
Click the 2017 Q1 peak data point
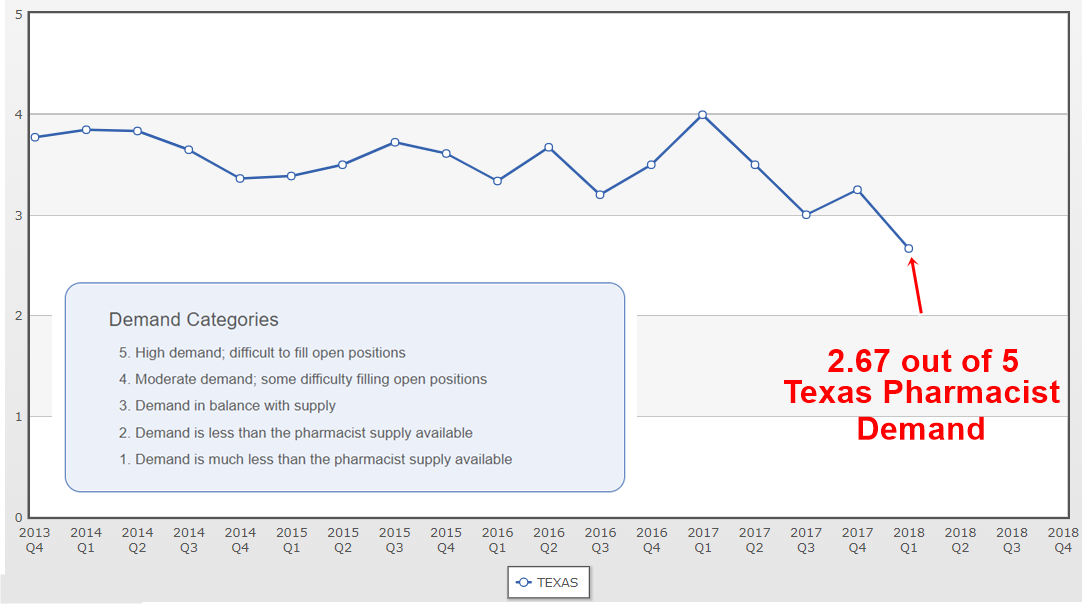[x=702, y=115]
